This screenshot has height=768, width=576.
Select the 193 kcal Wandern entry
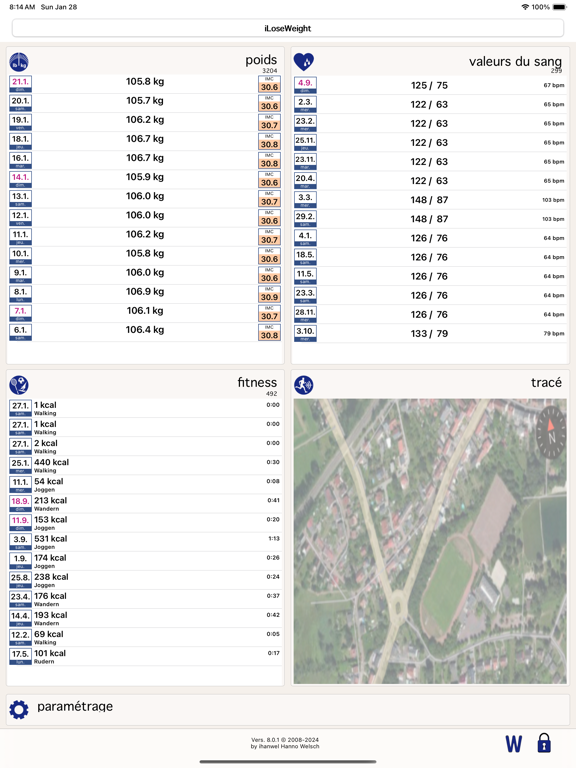tap(145, 618)
